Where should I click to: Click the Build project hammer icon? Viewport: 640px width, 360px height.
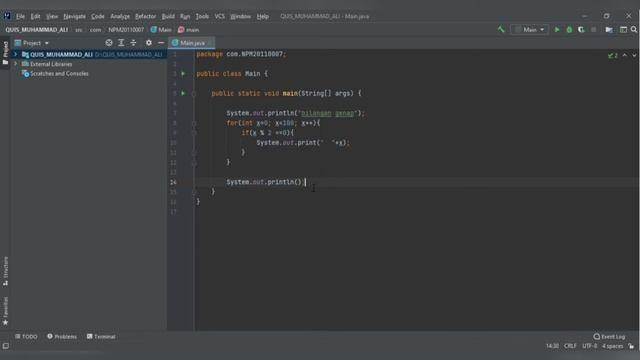point(501,29)
